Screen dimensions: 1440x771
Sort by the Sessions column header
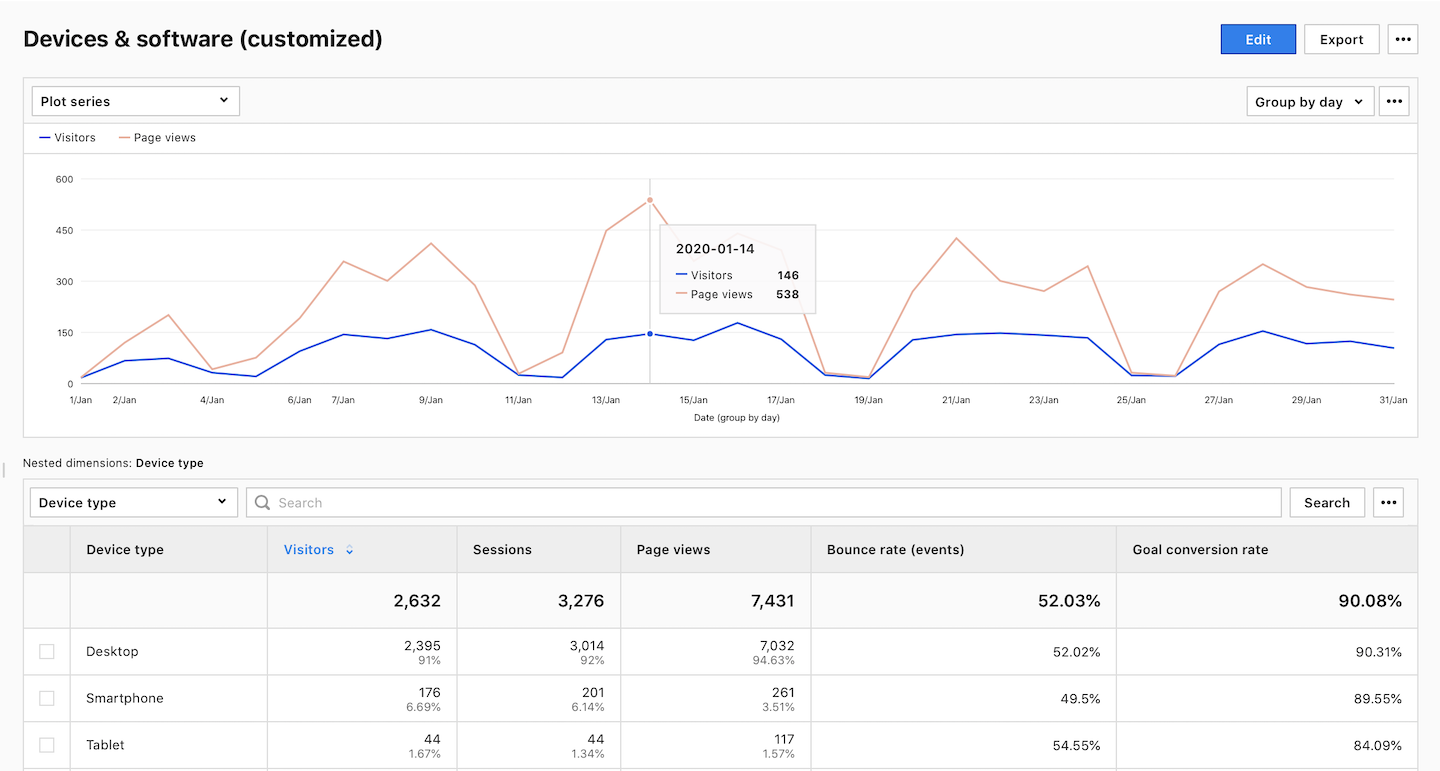click(x=502, y=549)
